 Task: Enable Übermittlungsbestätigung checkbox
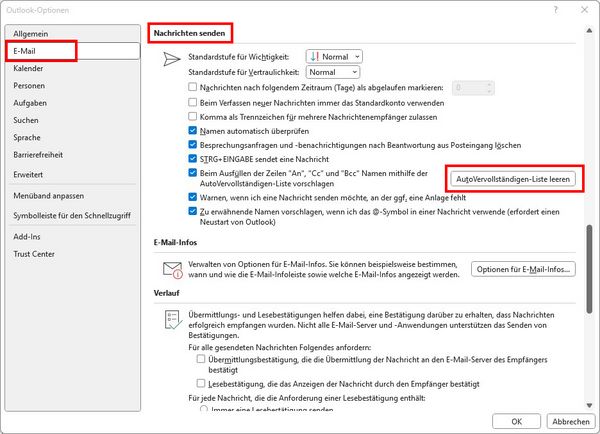click(x=201, y=359)
